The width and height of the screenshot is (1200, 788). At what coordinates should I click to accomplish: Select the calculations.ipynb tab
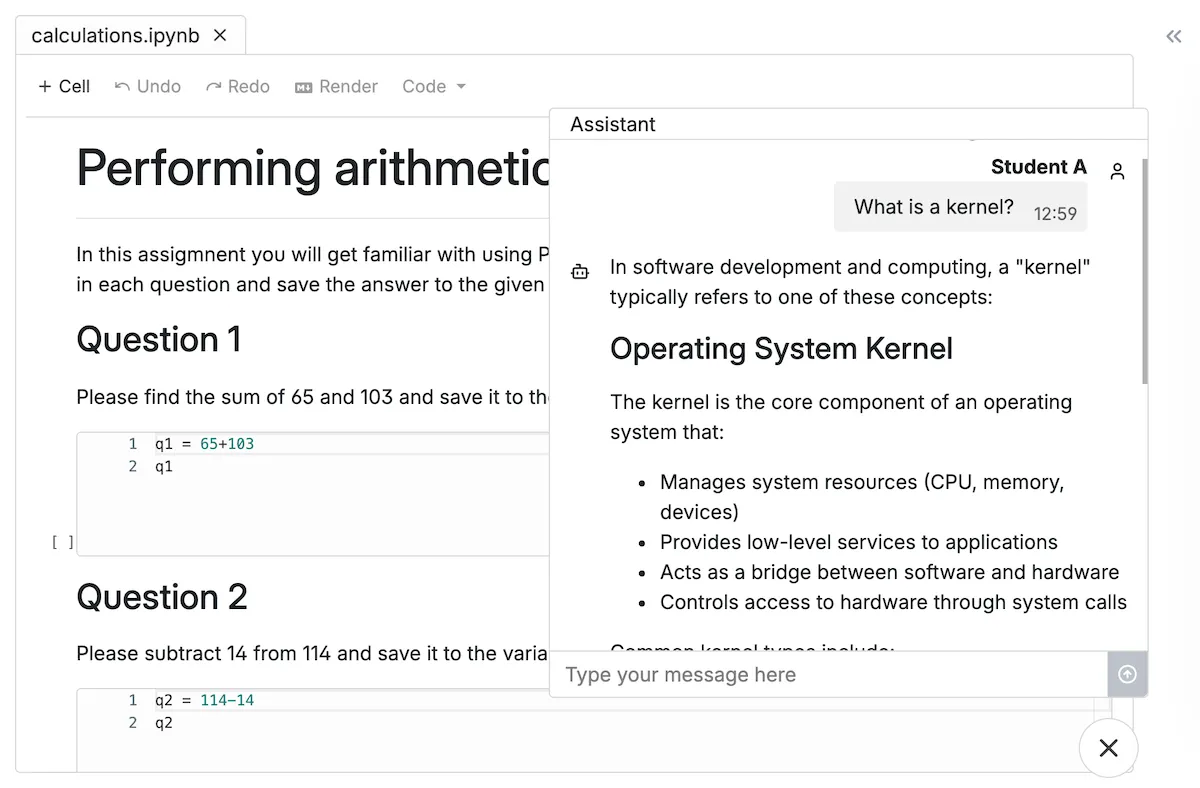[130, 35]
